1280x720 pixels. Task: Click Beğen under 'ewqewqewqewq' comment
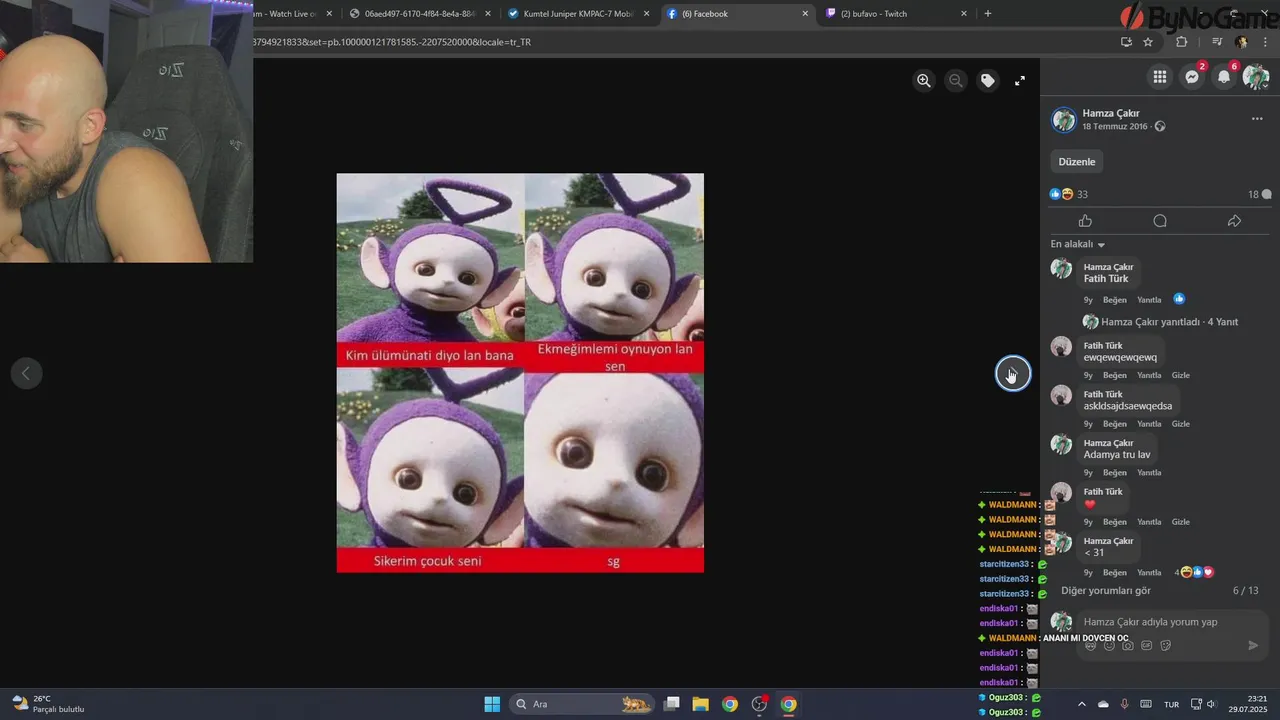(1115, 376)
